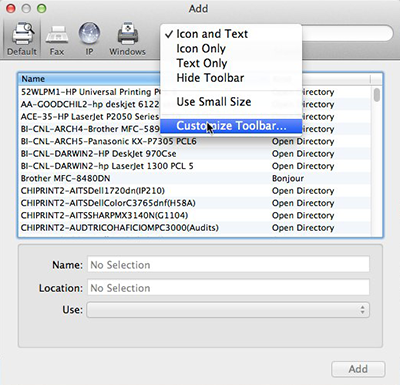Choose Text Only from context menu

(231, 63)
